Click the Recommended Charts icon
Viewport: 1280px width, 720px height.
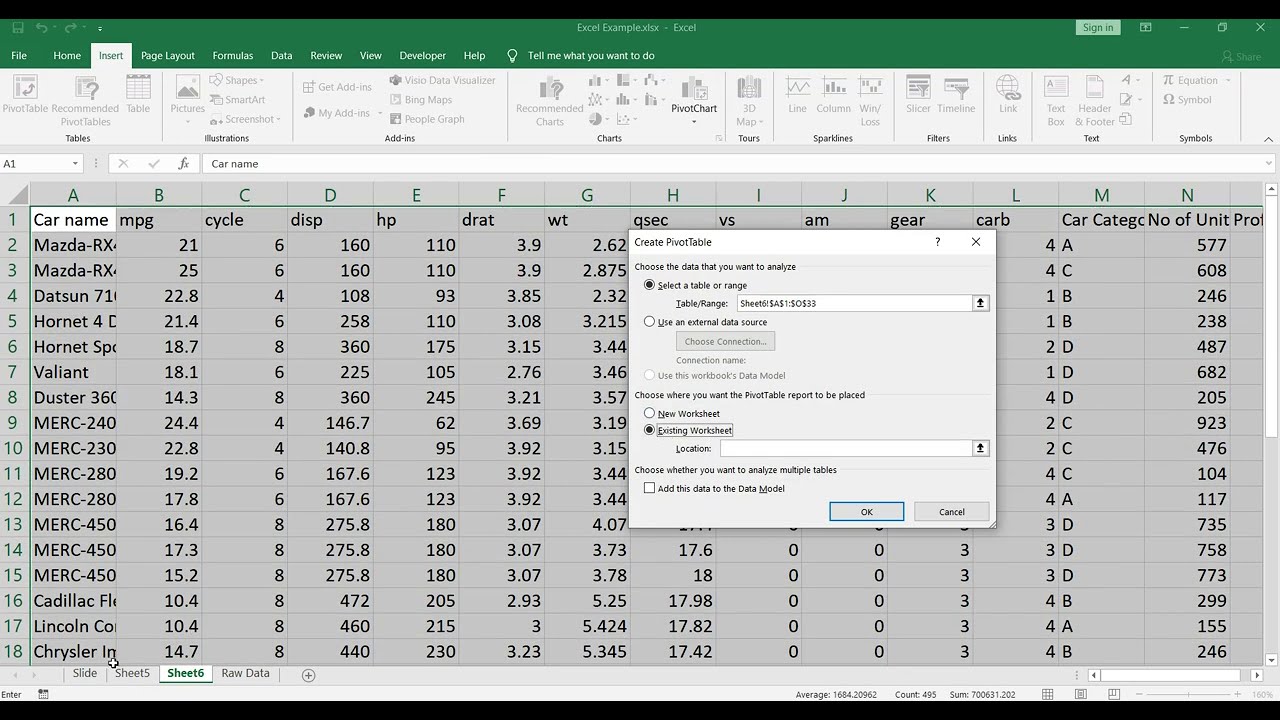549,101
